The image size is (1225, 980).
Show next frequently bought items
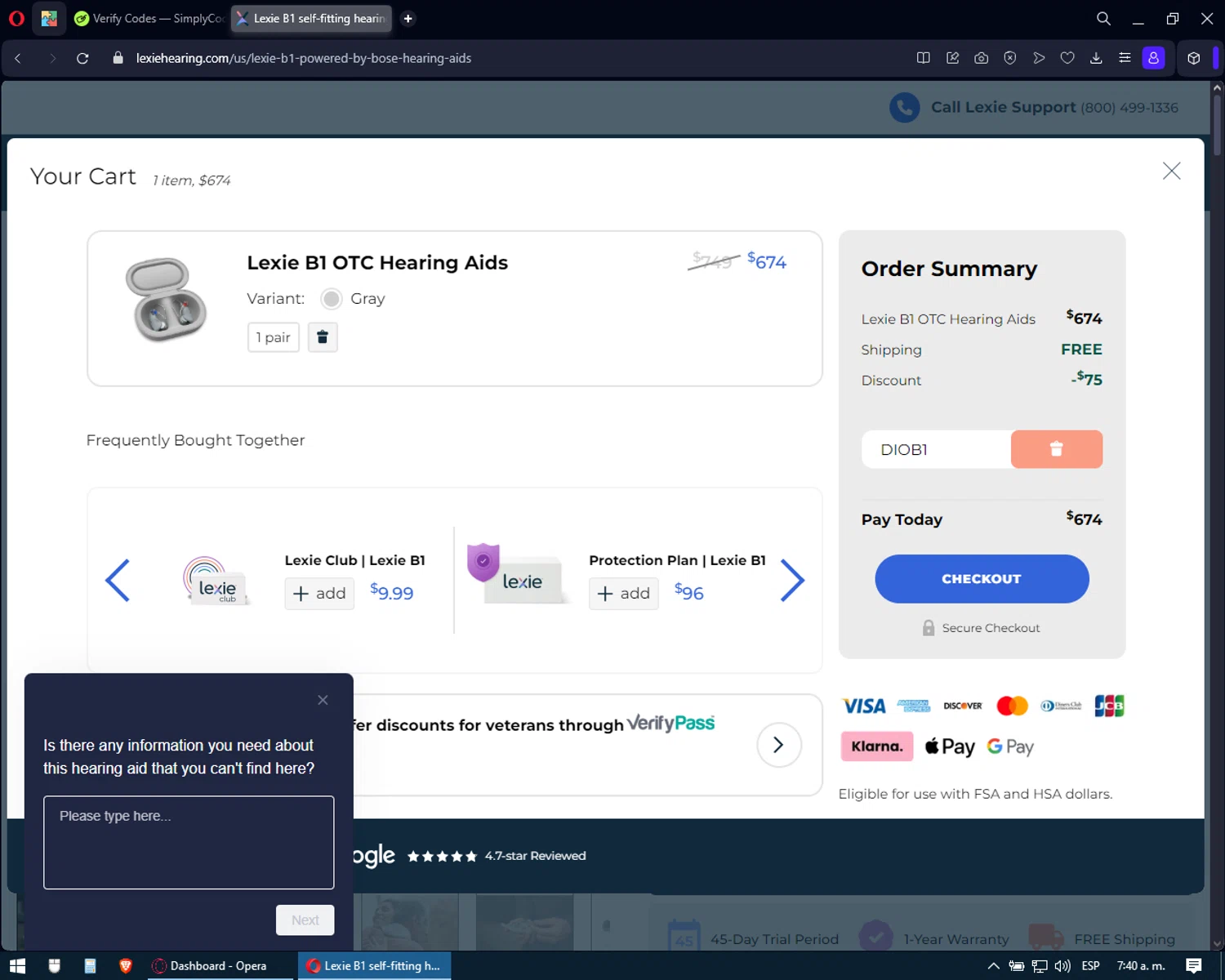click(x=792, y=581)
